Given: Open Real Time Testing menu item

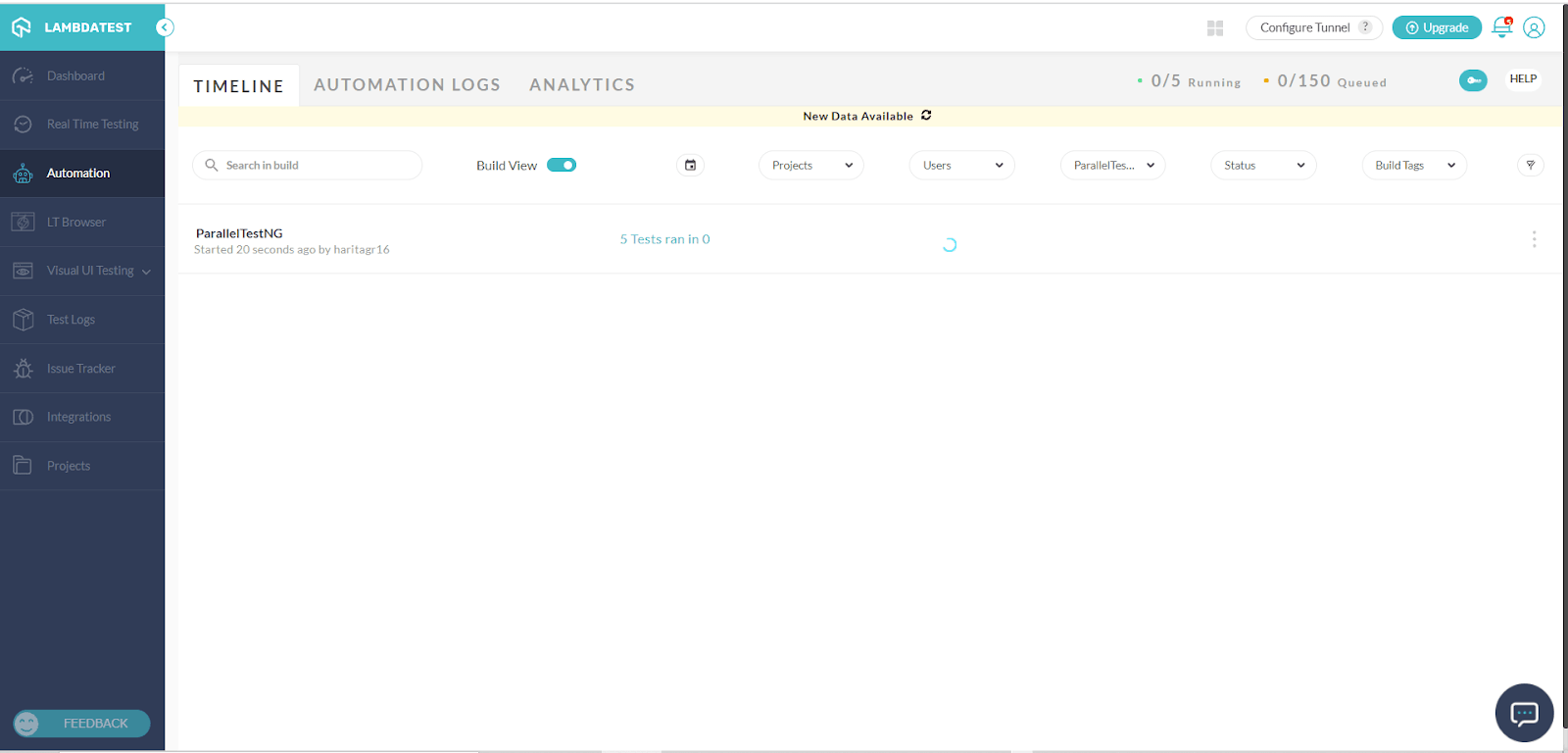Looking at the screenshot, I should (82, 125).
